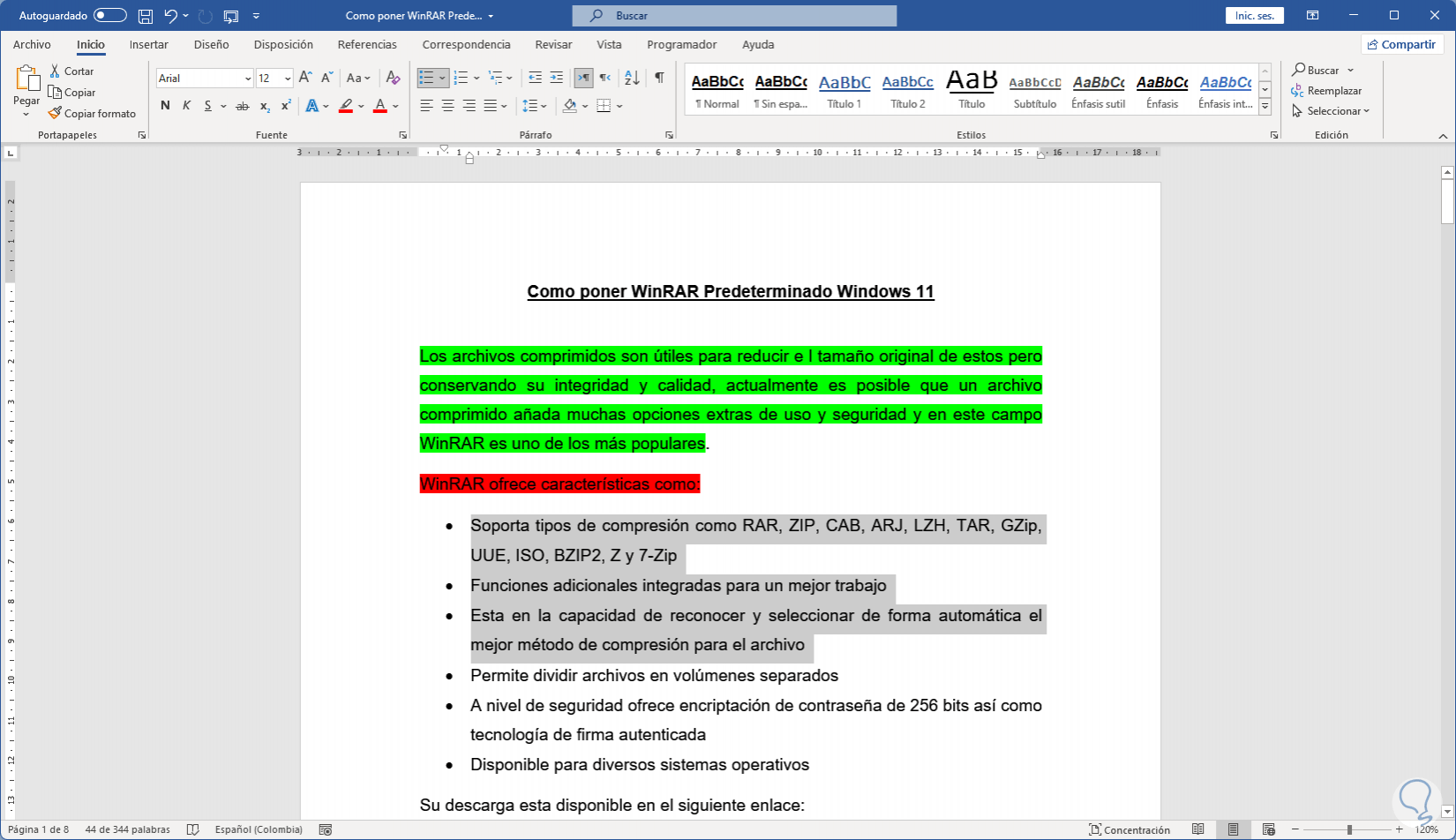Center the paragraph text
Viewport: 1456px width, 840px height.
coord(448,106)
